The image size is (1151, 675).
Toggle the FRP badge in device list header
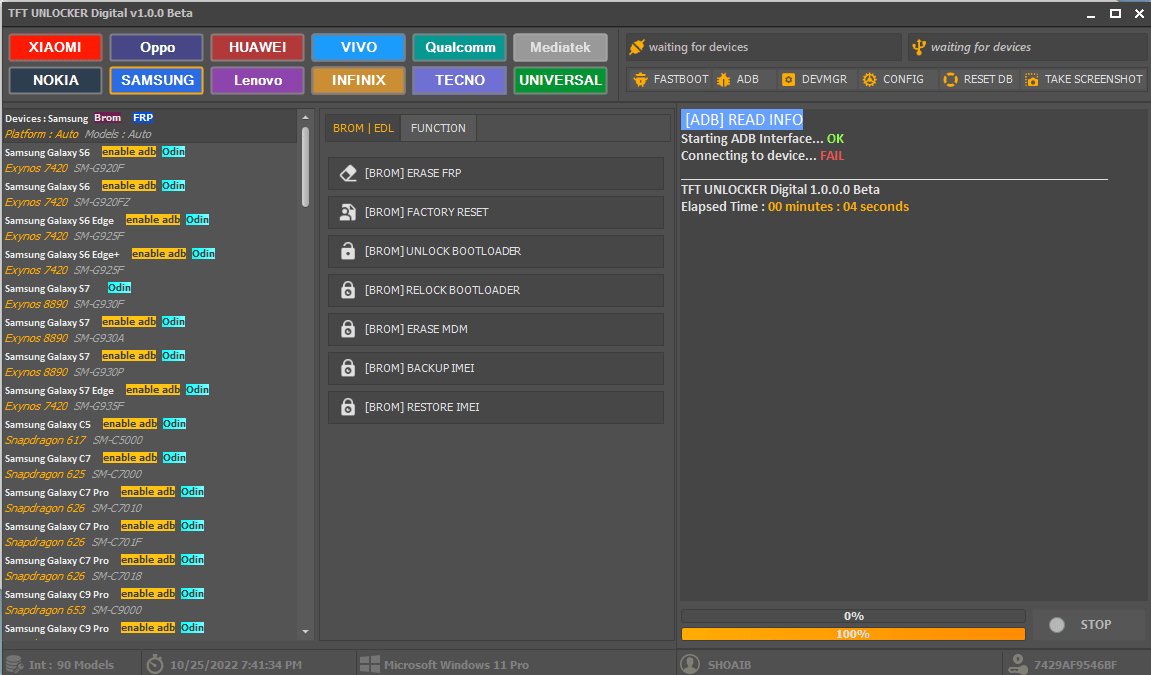pos(142,117)
